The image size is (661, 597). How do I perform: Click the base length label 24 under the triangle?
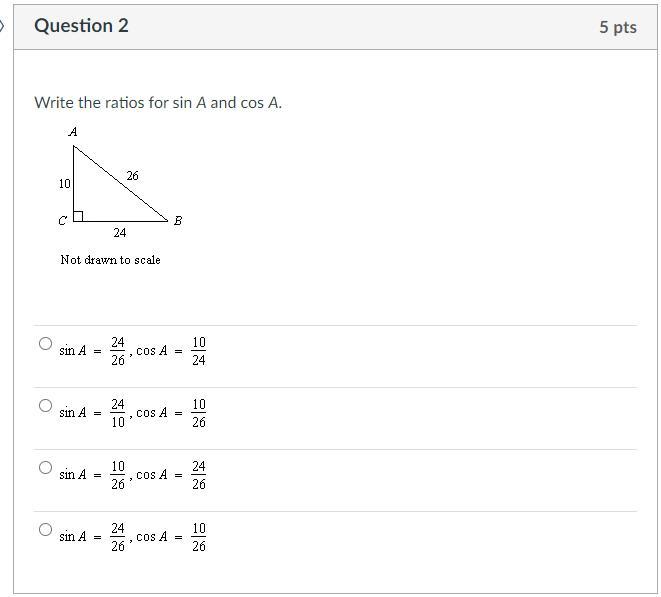coord(119,233)
